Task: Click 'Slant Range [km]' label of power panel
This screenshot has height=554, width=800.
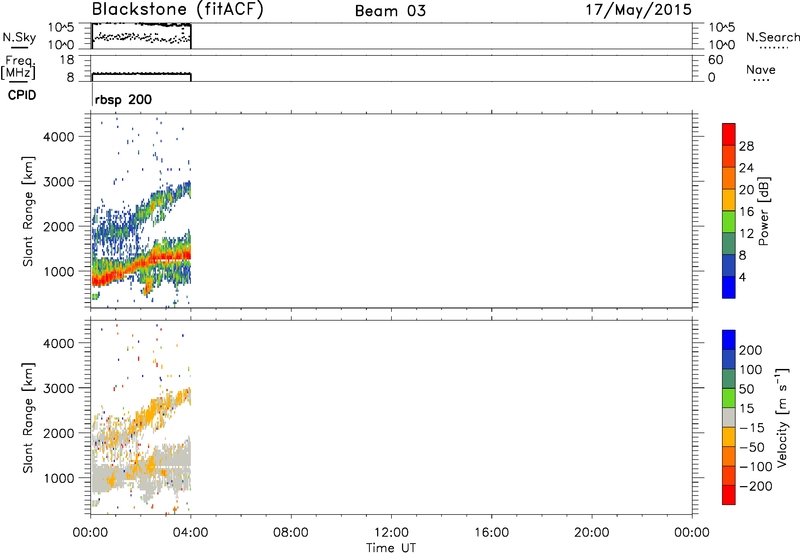Action: [x=28, y=211]
